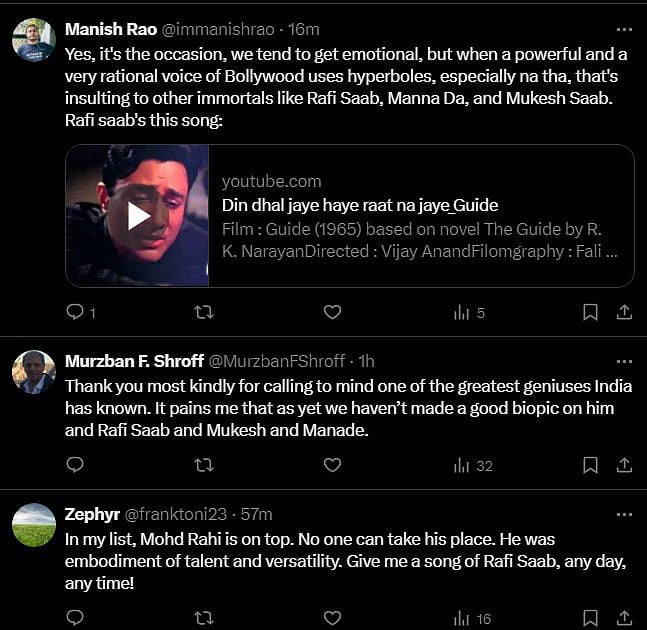This screenshot has height=630, width=647.
Task: Reply to Murzban F. Shroff's tweet
Action: (75, 464)
